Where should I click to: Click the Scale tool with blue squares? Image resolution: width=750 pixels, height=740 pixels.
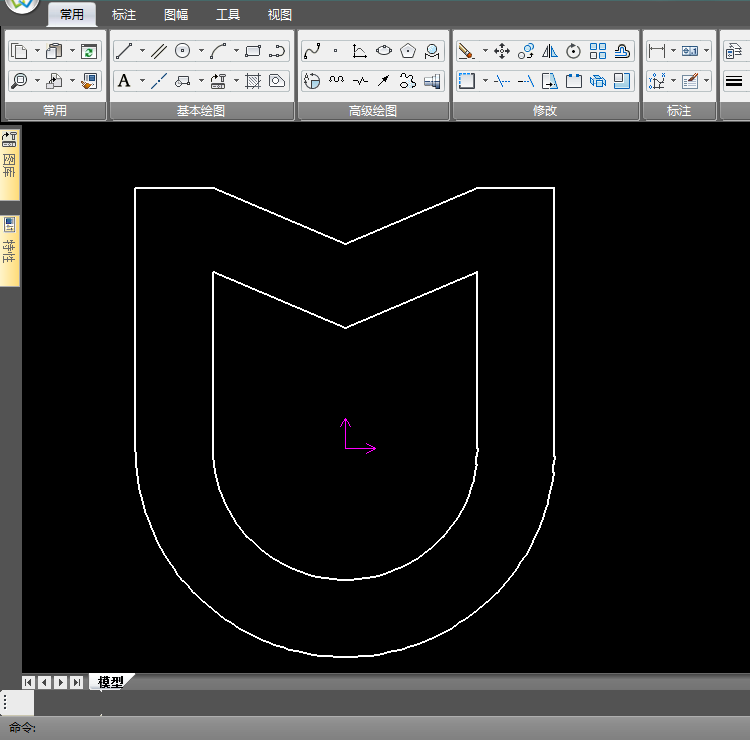622,81
